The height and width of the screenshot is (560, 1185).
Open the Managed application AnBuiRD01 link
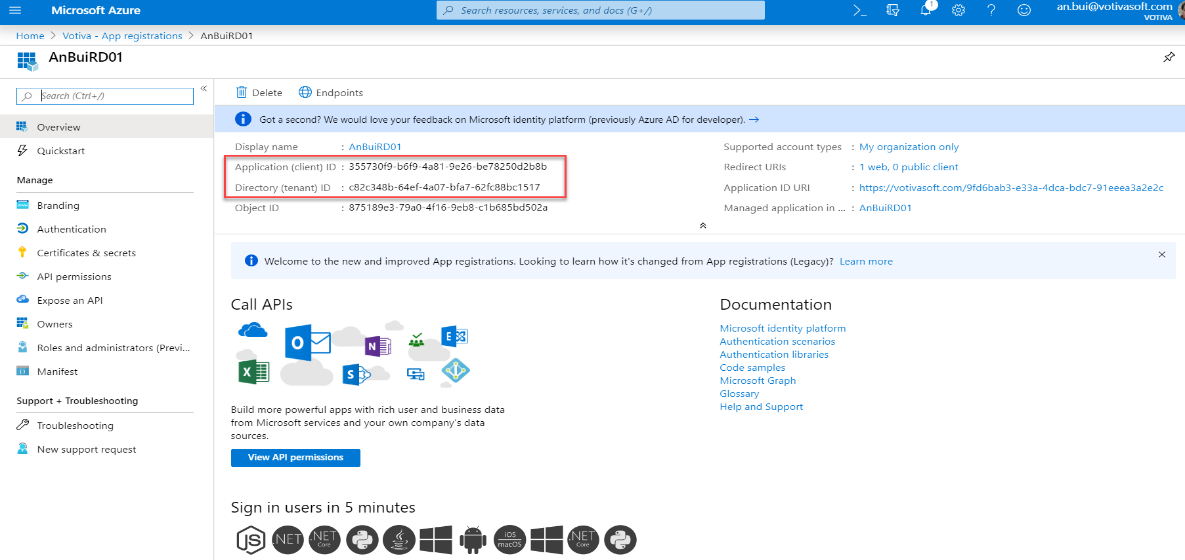pos(885,207)
